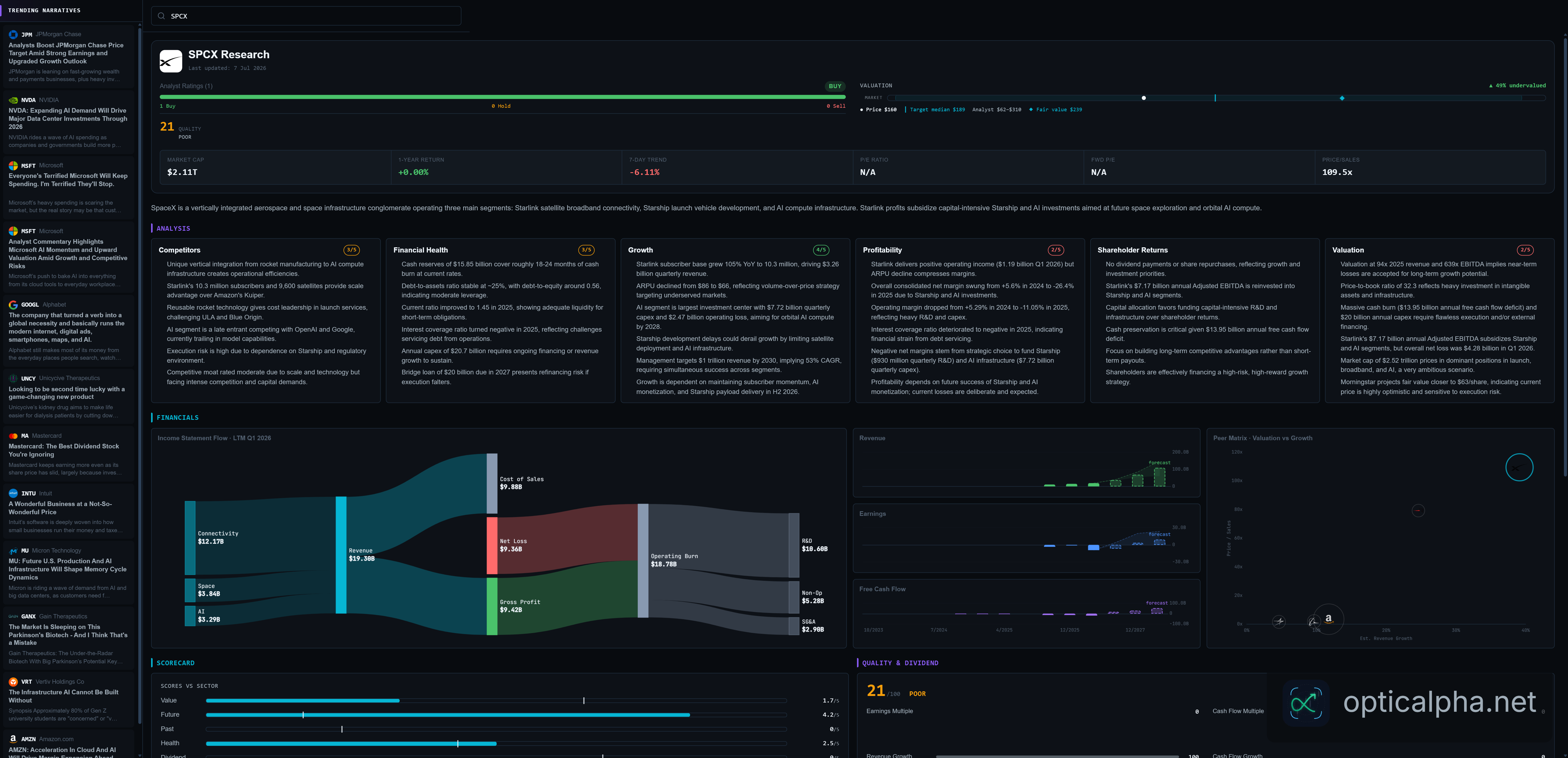Viewport: 1568px width, 758px height.
Task: Click the Competitors 3/5 score badge
Action: point(351,250)
